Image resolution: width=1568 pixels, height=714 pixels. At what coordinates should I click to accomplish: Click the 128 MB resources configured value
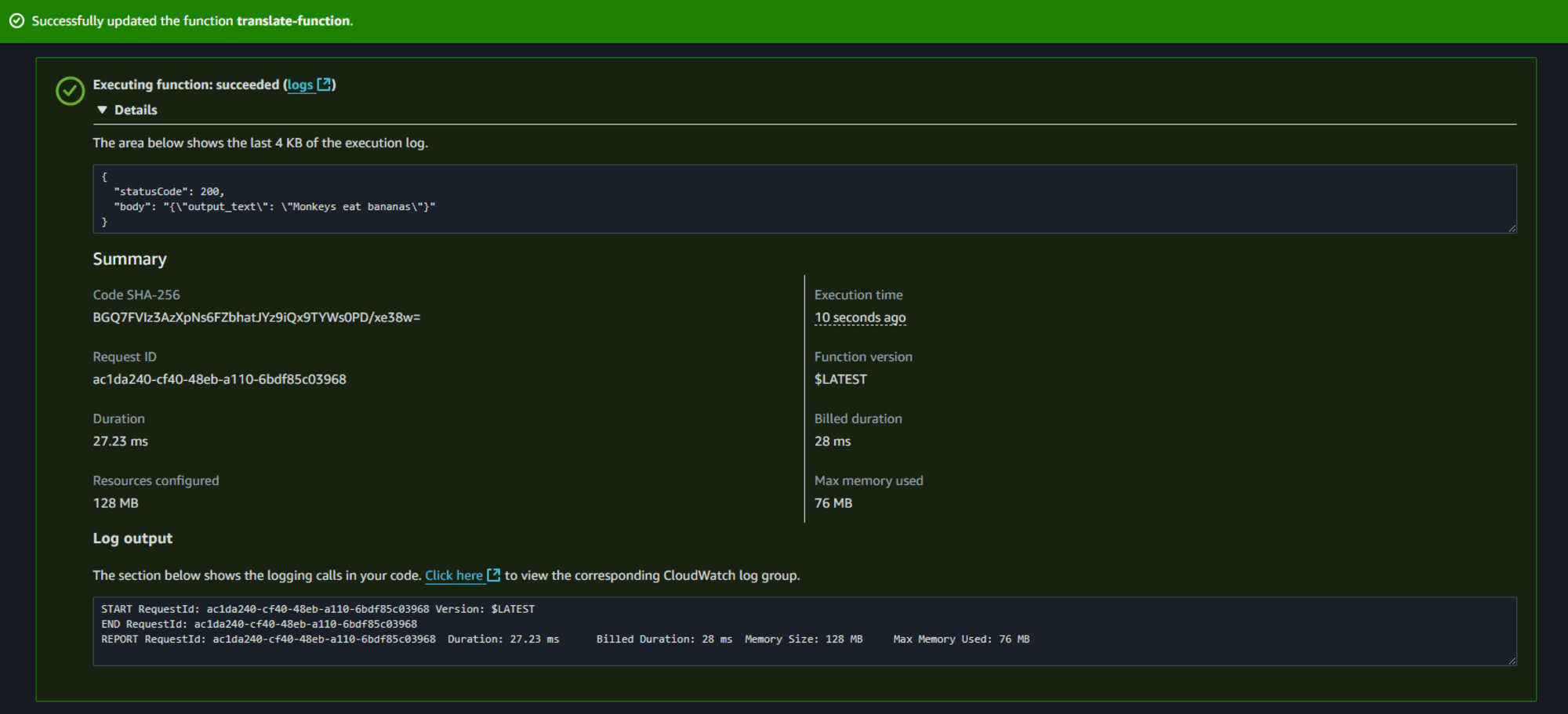115,503
